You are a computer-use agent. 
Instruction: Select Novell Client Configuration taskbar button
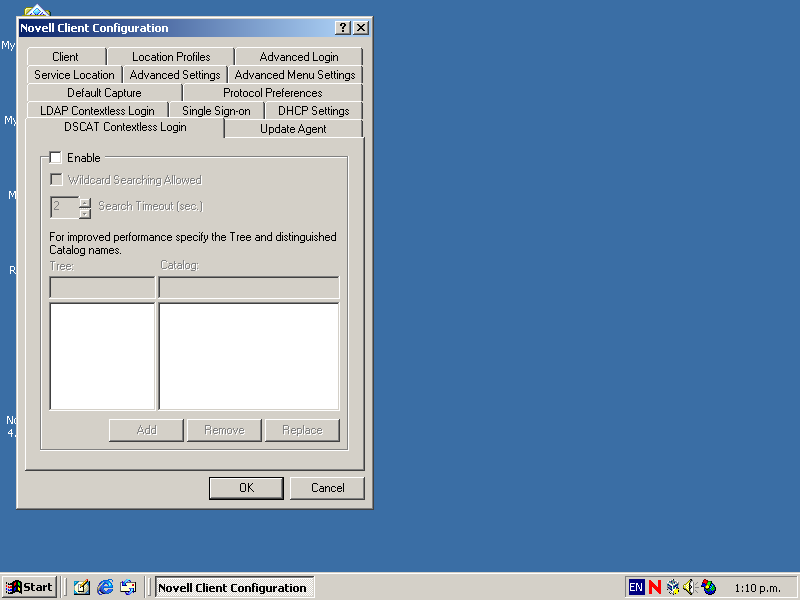(234, 587)
